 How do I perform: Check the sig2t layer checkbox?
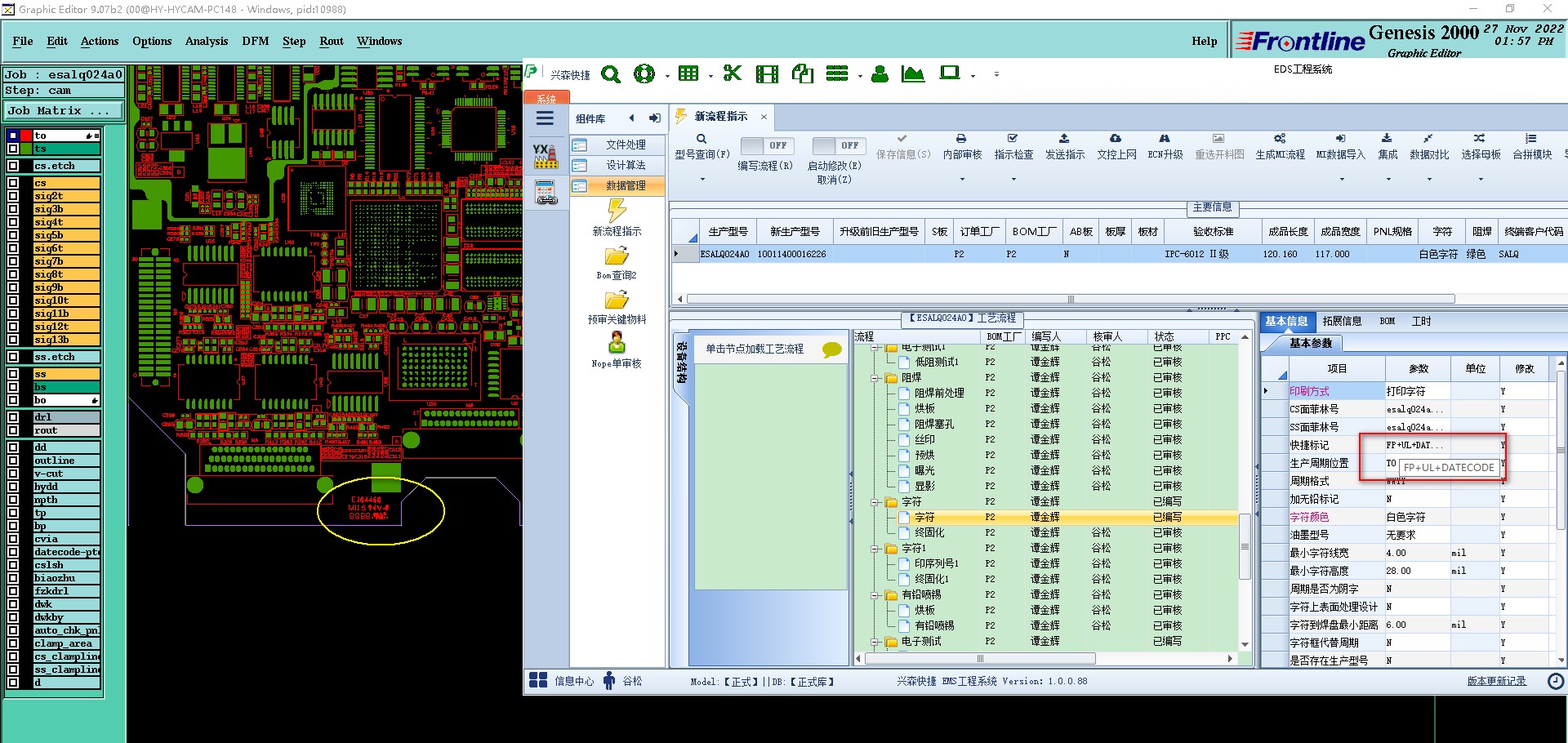pos(13,196)
